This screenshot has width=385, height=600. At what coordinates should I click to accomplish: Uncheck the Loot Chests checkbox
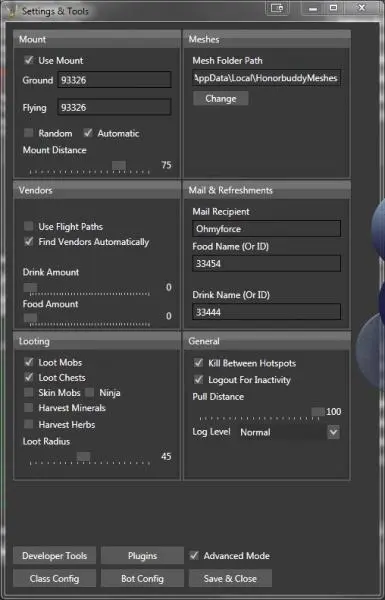click(29, 377)
